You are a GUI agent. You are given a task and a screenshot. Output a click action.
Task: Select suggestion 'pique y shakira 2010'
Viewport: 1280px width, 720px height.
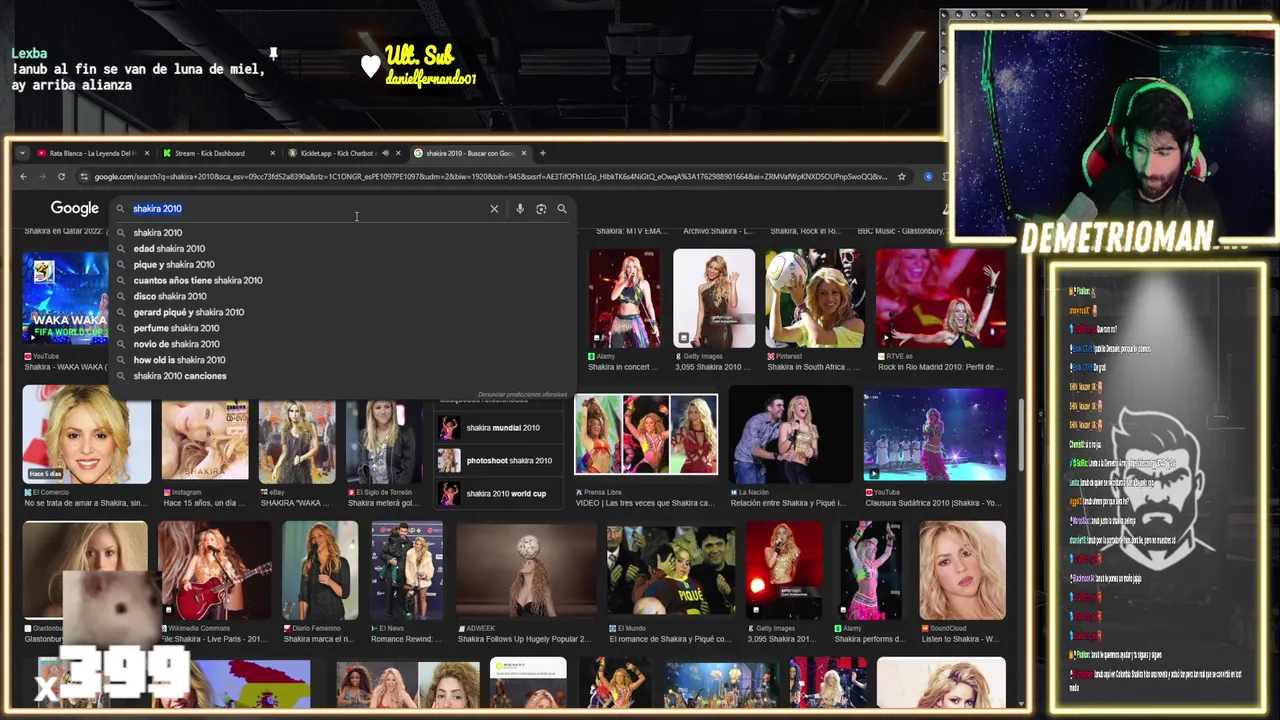pos(340,264)
